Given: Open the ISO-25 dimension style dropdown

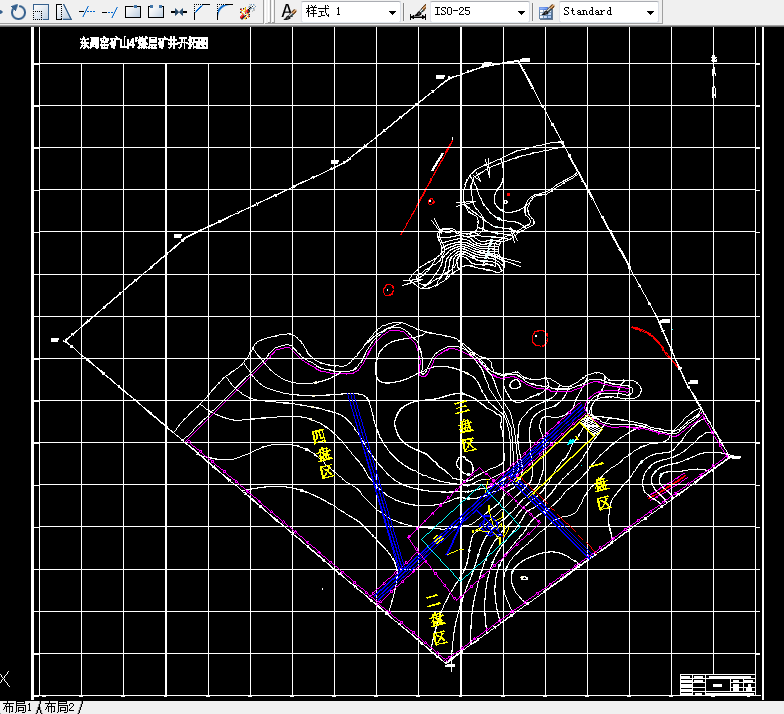Looking at the screenshot, I should point(480,12).
